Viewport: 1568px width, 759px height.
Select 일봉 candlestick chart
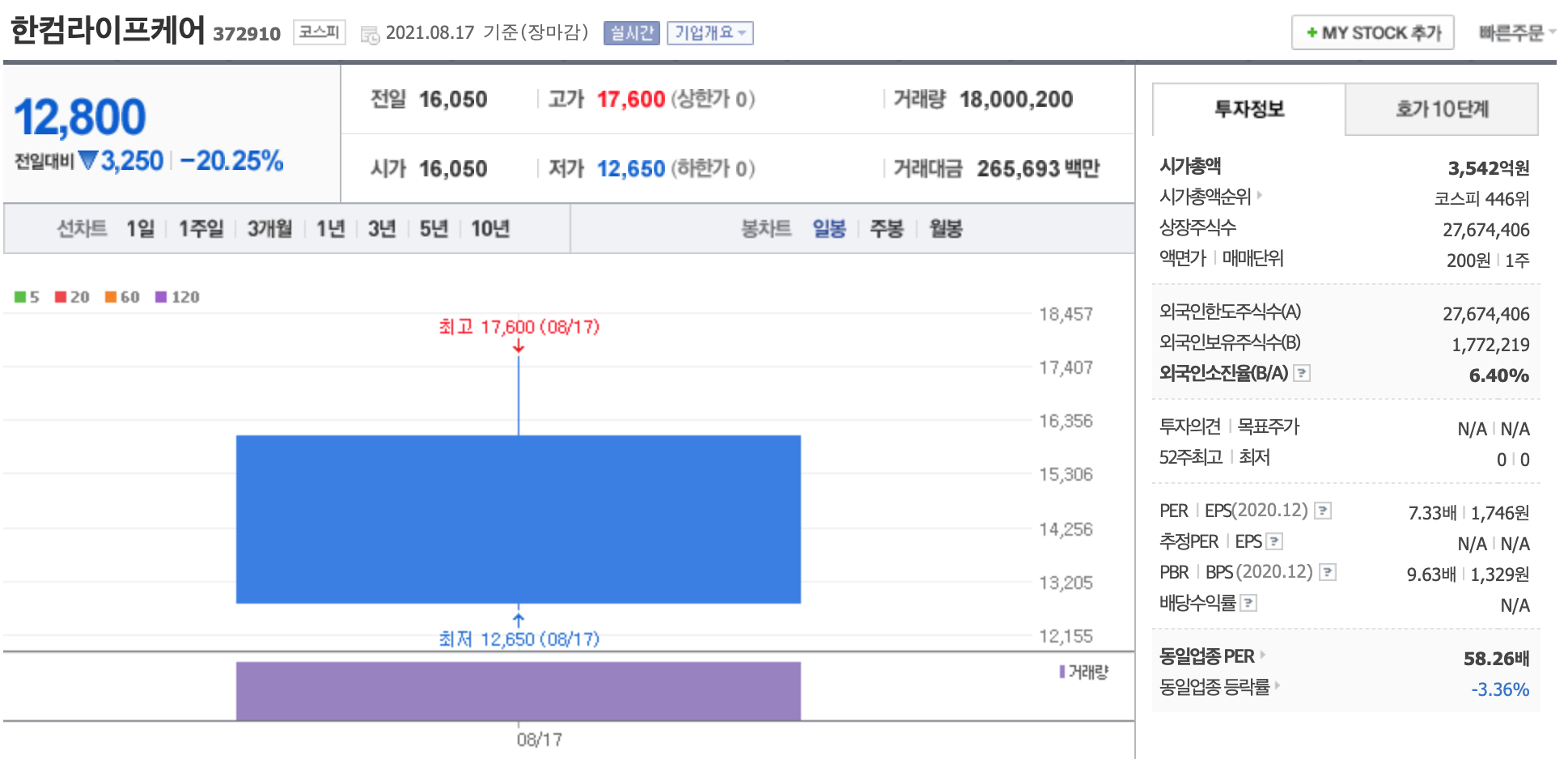point(829,229)
